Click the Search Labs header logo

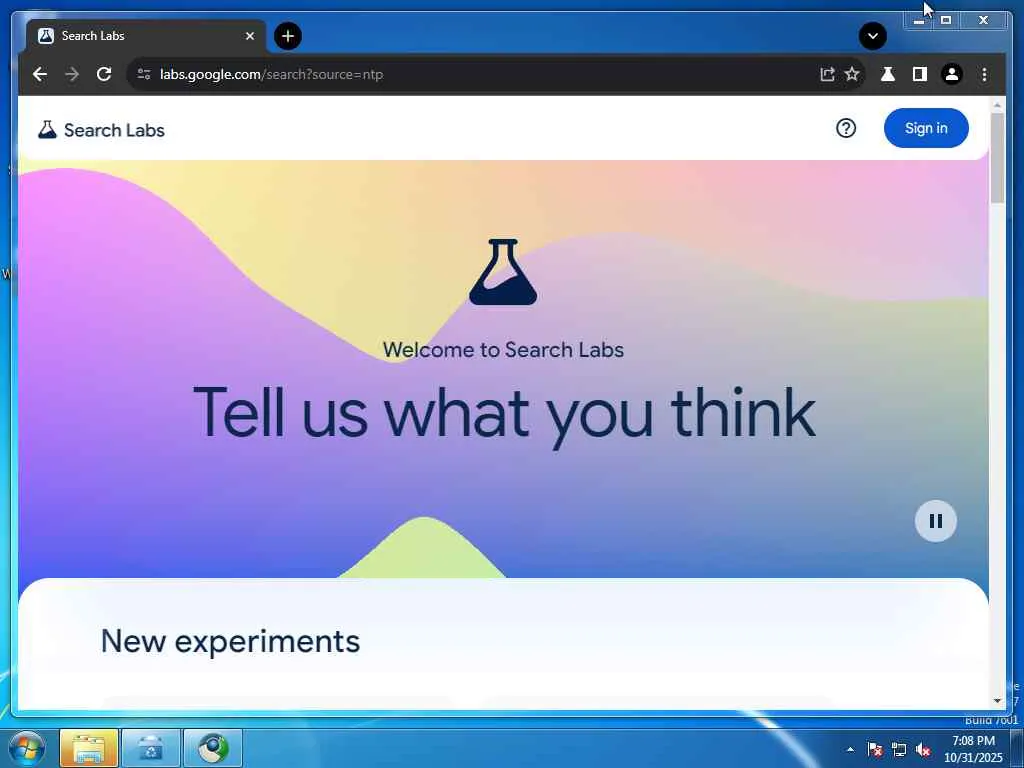(x=101, y=130)
